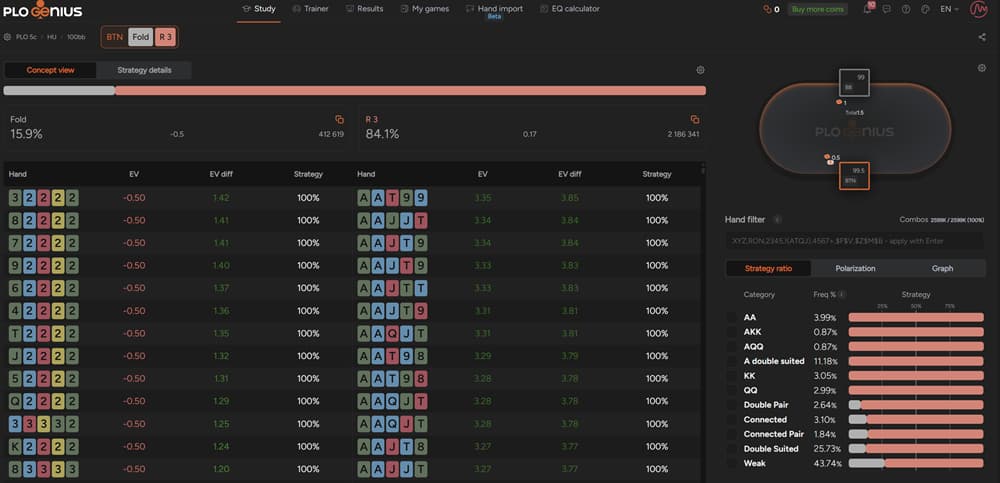1000x483 pixels.
Task: Select the Polarization tab
Action: (855, 269)
